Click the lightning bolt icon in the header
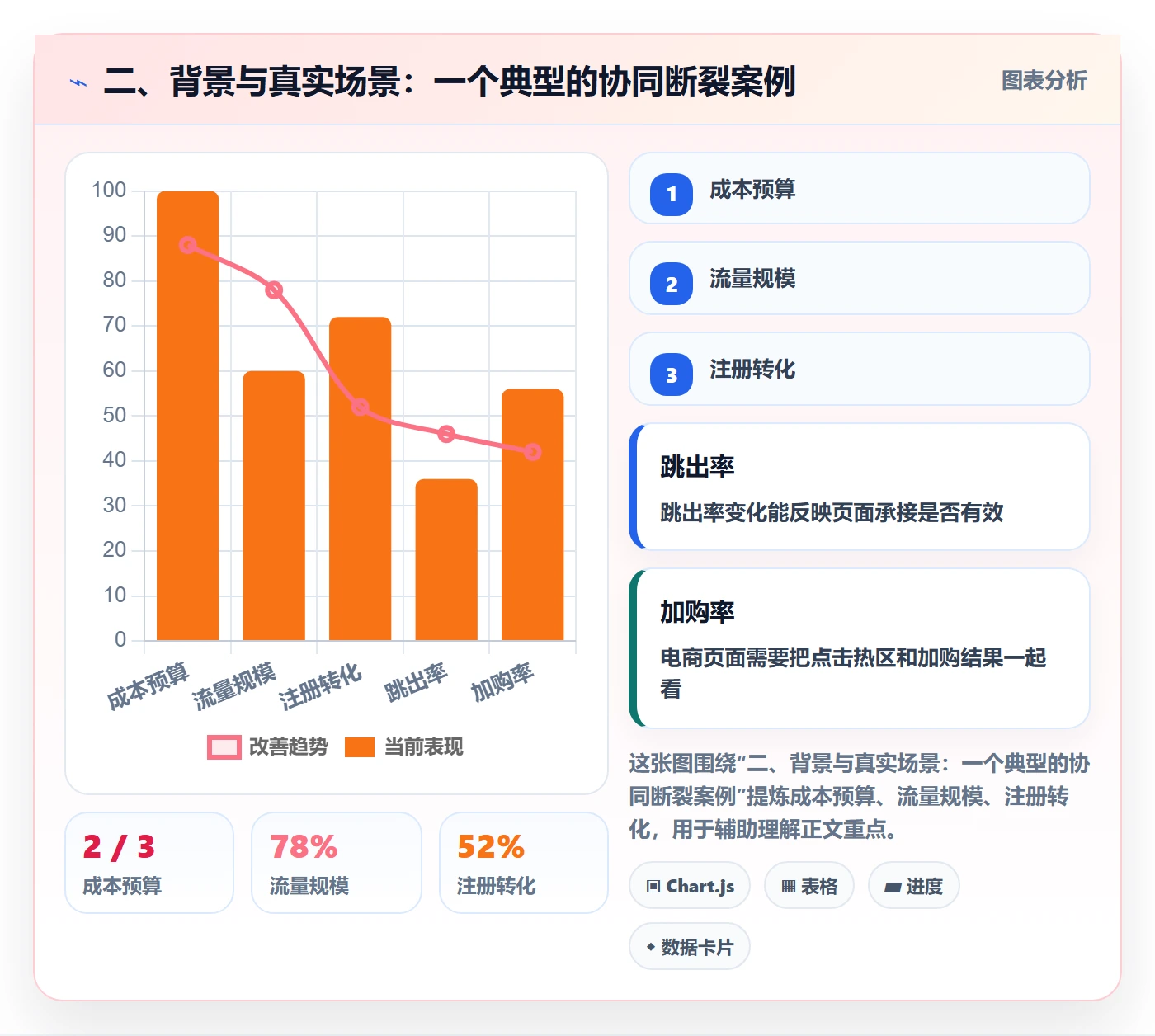 coord(78,82)
